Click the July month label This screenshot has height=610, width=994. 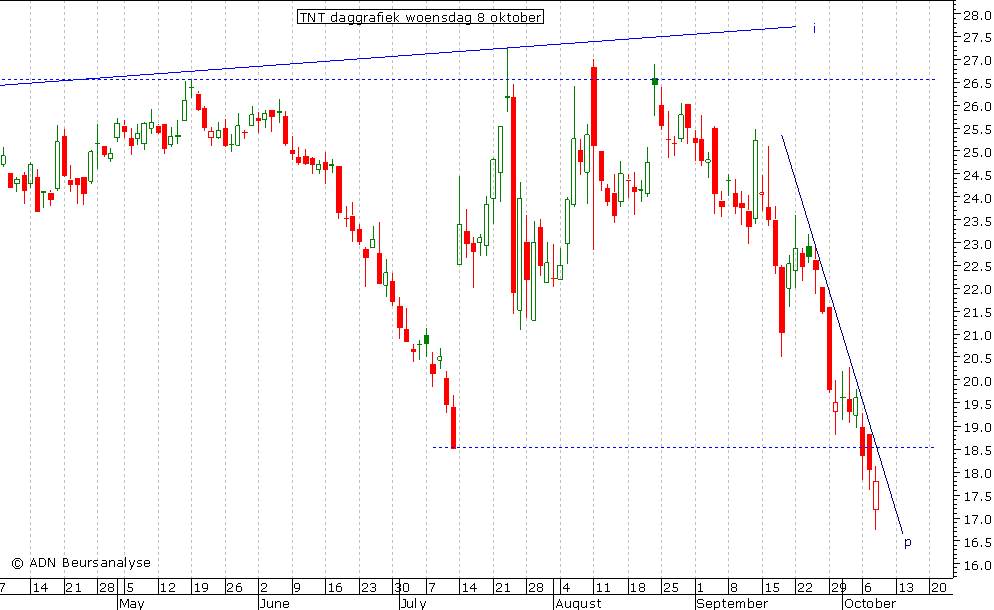[413, 603]
